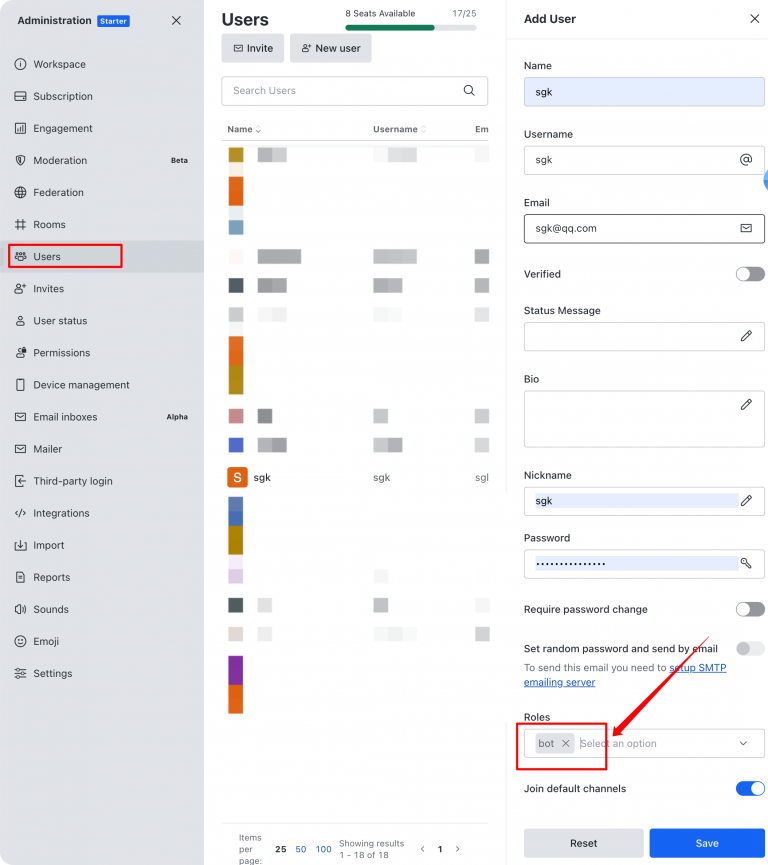Sort users by Username column
Viewport: 768px width, 865px height.
pos(399,130)
